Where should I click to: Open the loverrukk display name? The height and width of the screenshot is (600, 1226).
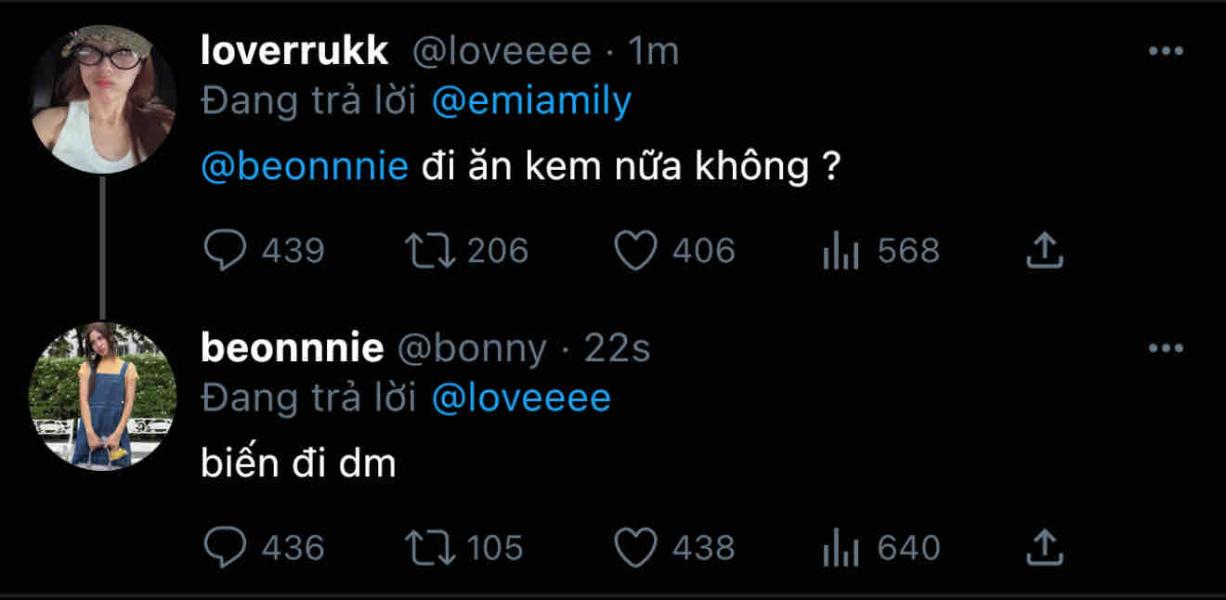[294, 52]
